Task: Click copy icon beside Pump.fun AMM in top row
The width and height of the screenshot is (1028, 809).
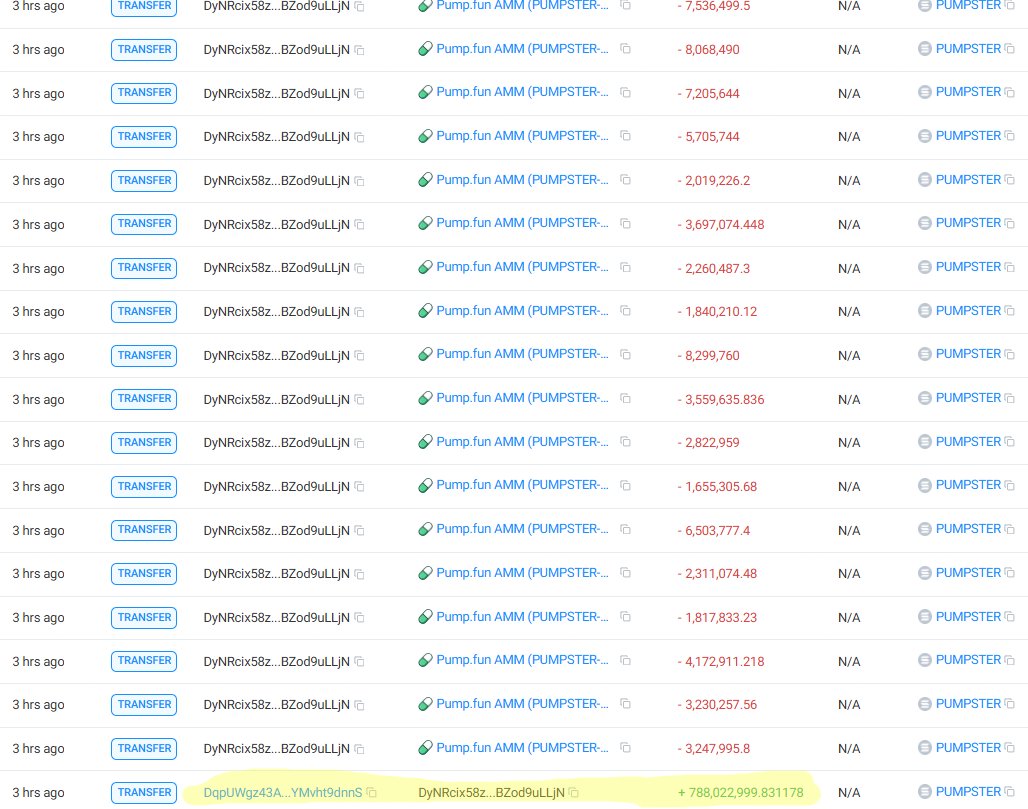Action: (x=625, y=6)
